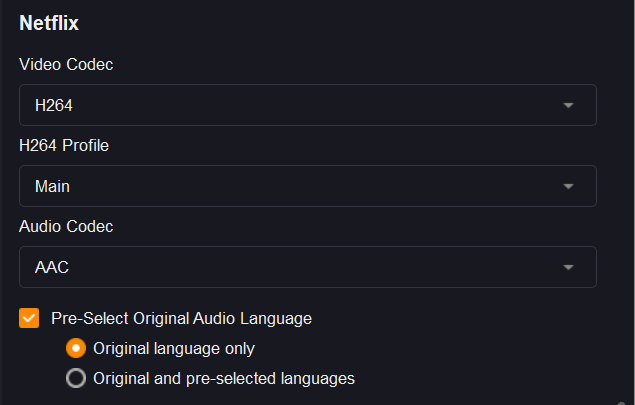Click the Main value text in H264 Profile
Screen dimensions: 635x405
coord(52,186)
